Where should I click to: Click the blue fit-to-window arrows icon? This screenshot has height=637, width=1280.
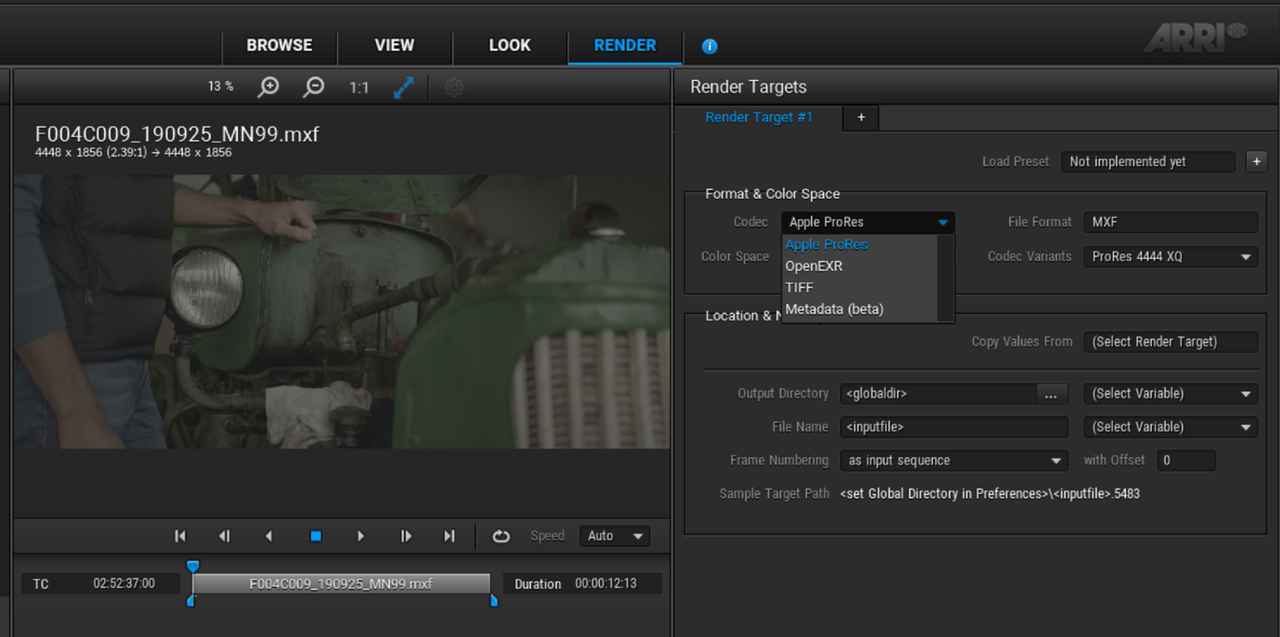click(404, 87)
